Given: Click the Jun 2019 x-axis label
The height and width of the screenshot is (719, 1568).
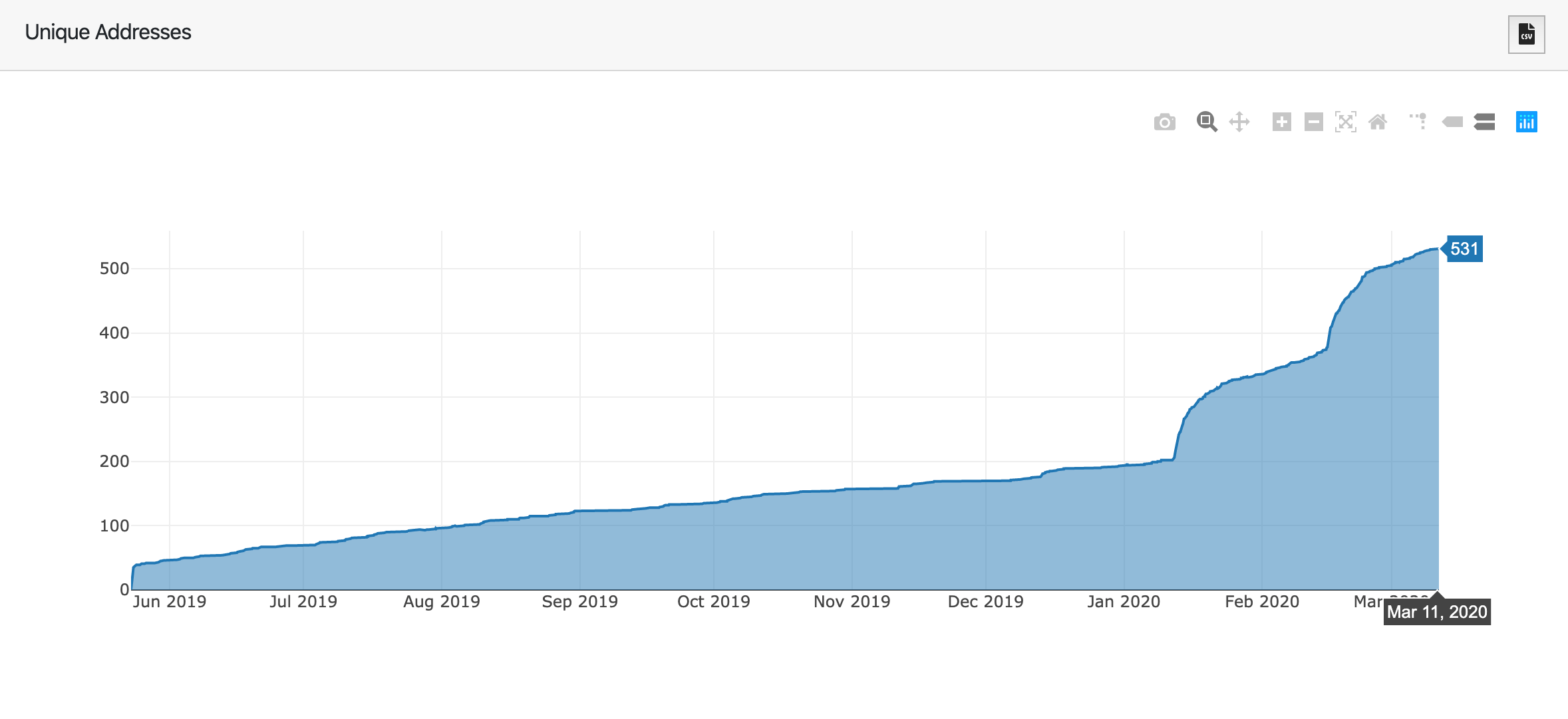Looking at the screenshot, I should coord(169,602).
